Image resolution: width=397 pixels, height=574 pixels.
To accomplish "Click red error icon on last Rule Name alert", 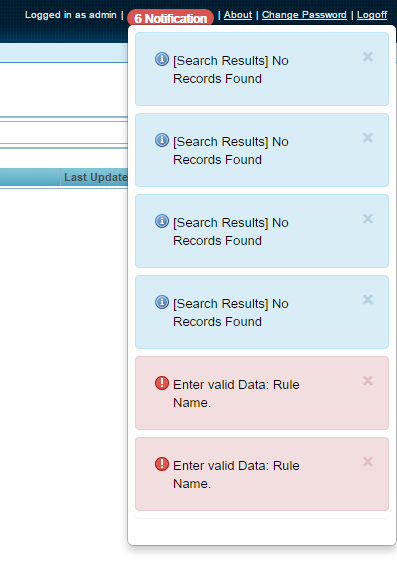I will 162,464.
